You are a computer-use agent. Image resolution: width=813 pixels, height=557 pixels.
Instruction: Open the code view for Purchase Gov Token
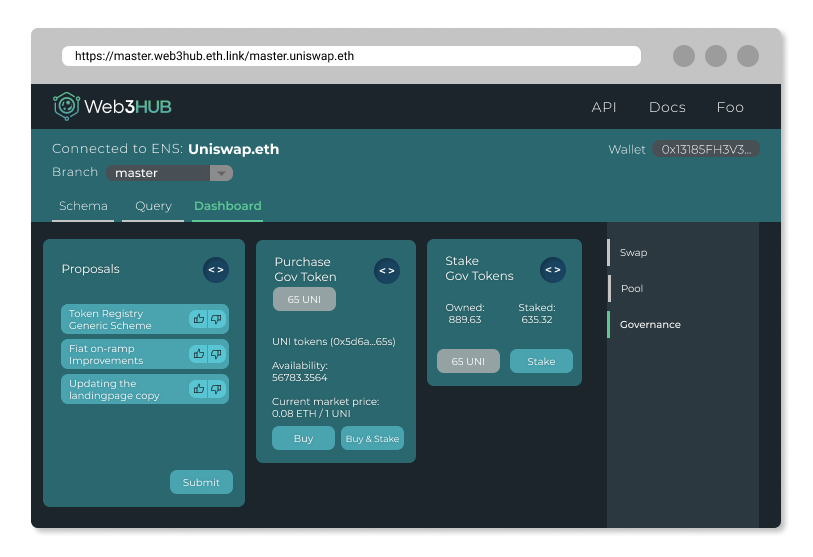[387, 271]
